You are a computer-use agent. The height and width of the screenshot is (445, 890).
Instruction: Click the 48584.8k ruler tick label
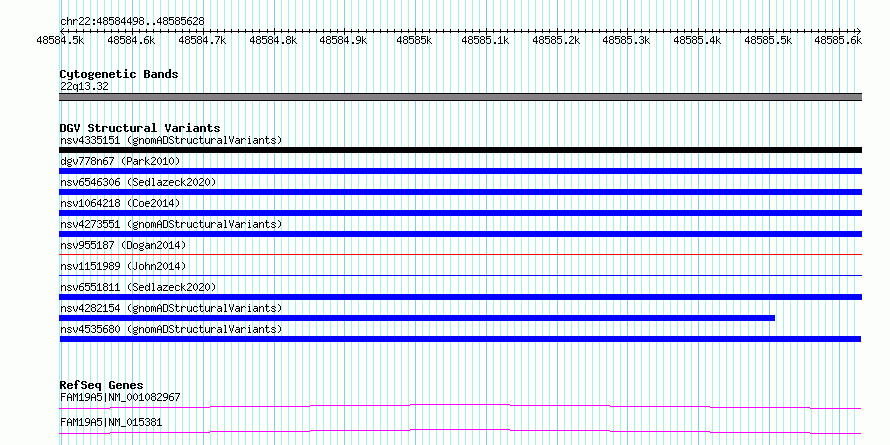tap(273, 40)
